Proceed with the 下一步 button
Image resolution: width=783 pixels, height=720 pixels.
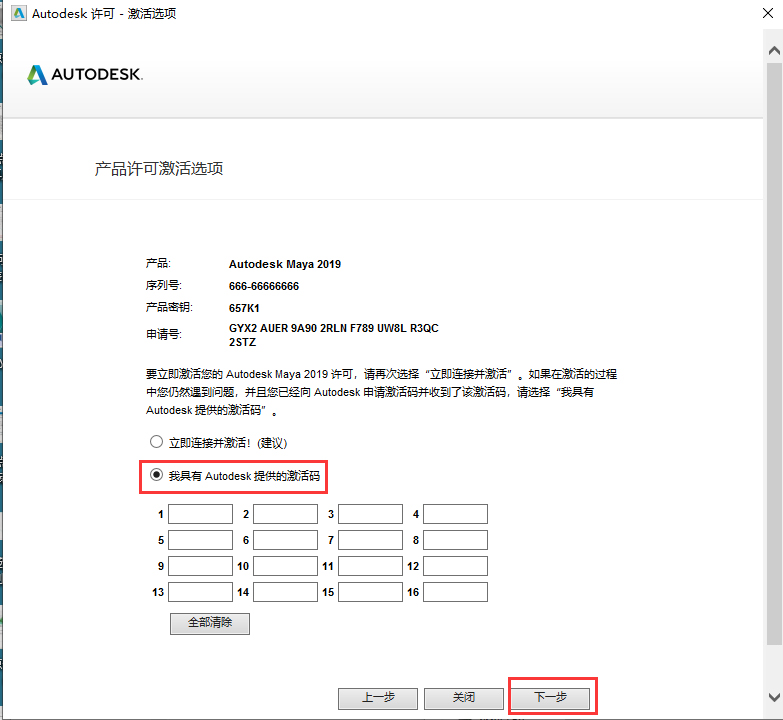(551, 698)
